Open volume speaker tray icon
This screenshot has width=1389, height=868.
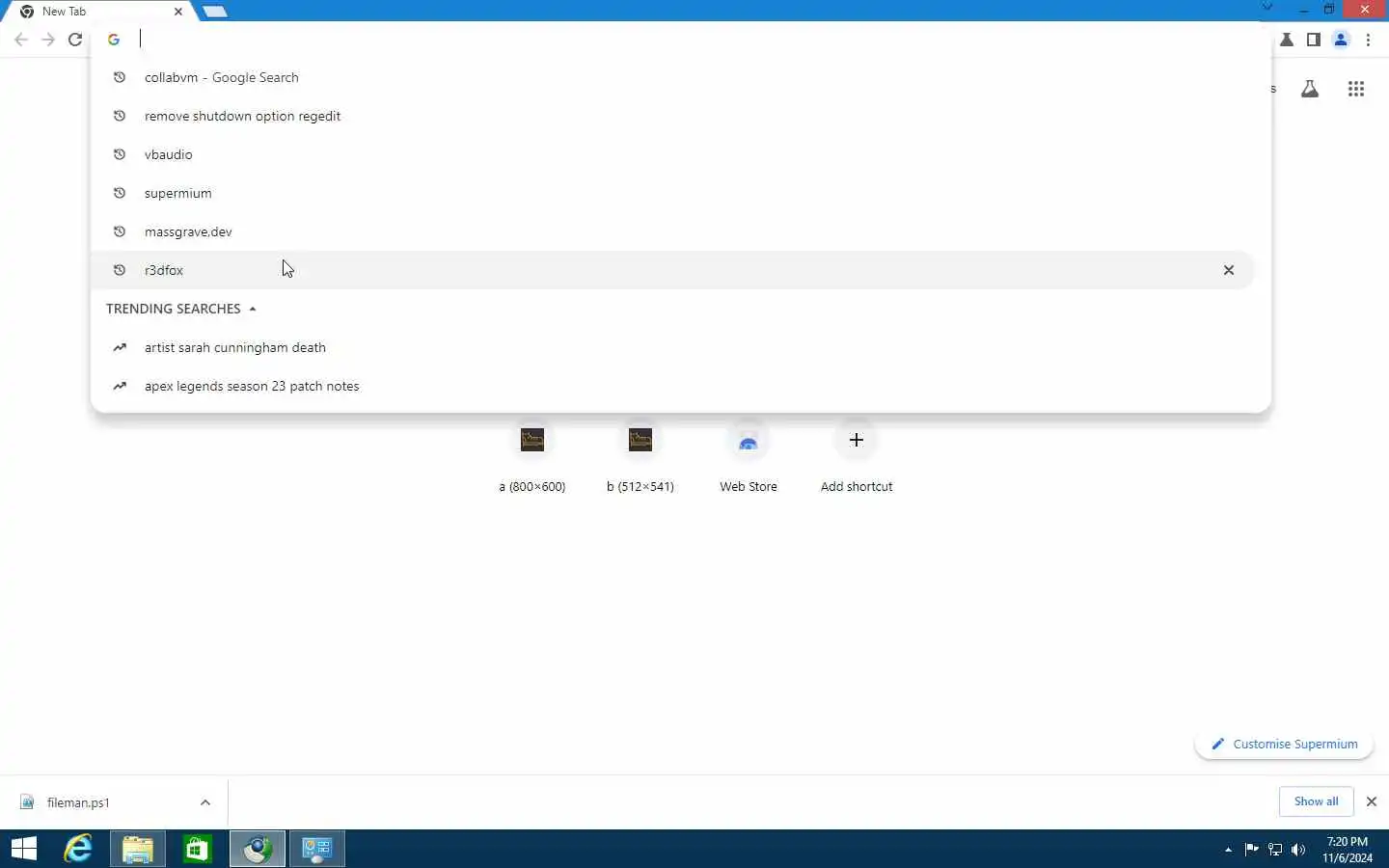[1298, 850]
